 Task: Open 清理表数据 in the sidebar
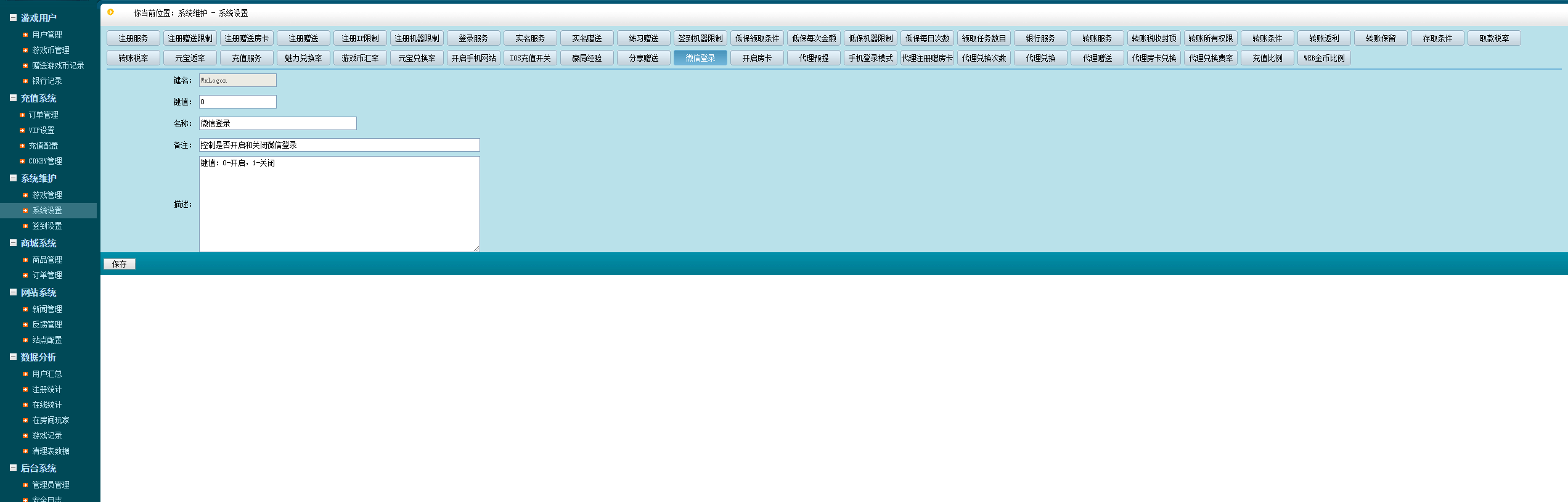[x=51, y=451]
